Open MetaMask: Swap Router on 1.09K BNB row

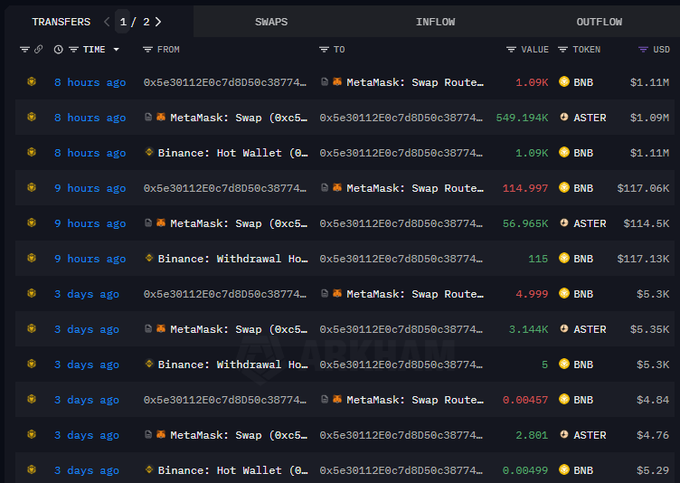coord(415,82)
